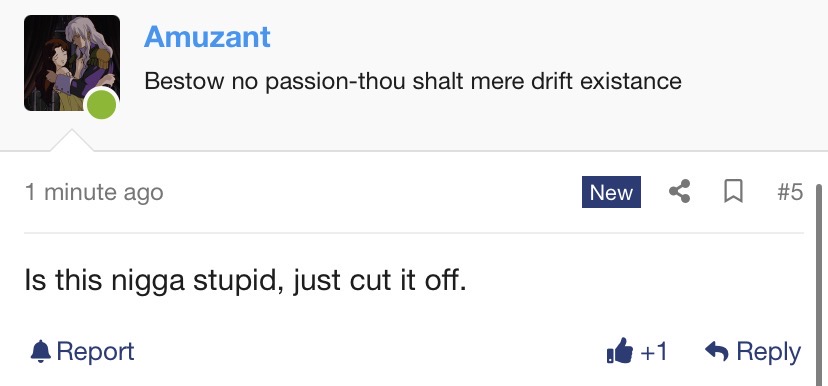Click the +1 label to like

coord(654,352)
